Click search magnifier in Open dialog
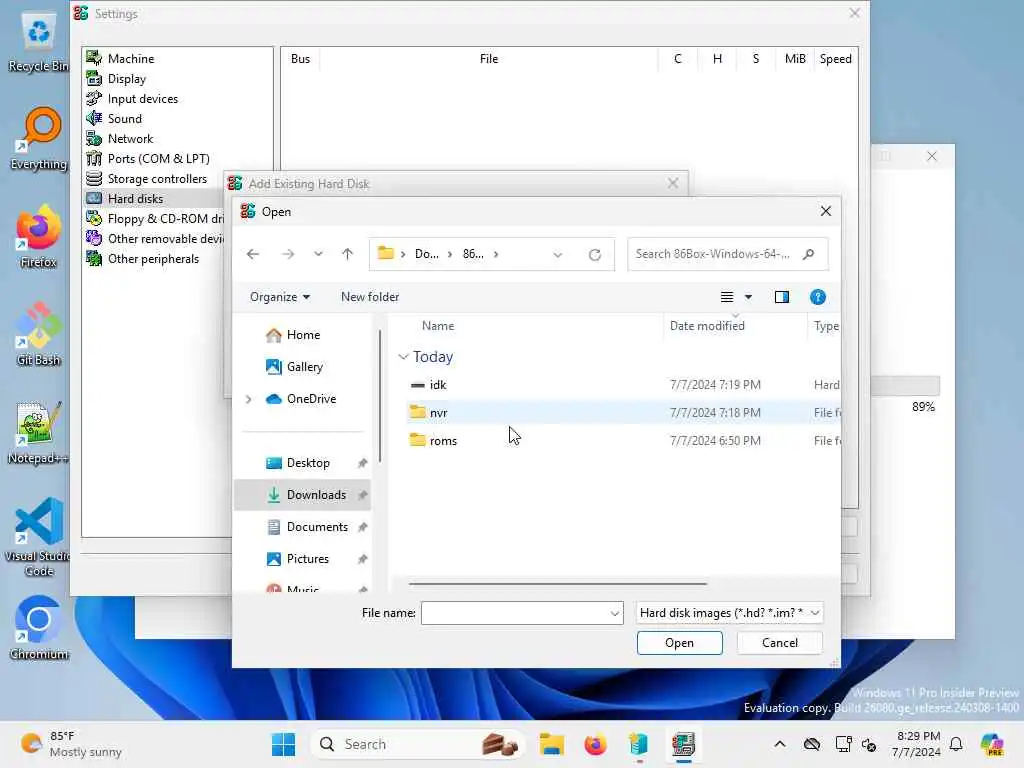Screen dimensions: 1024x768 click(808, 254)
